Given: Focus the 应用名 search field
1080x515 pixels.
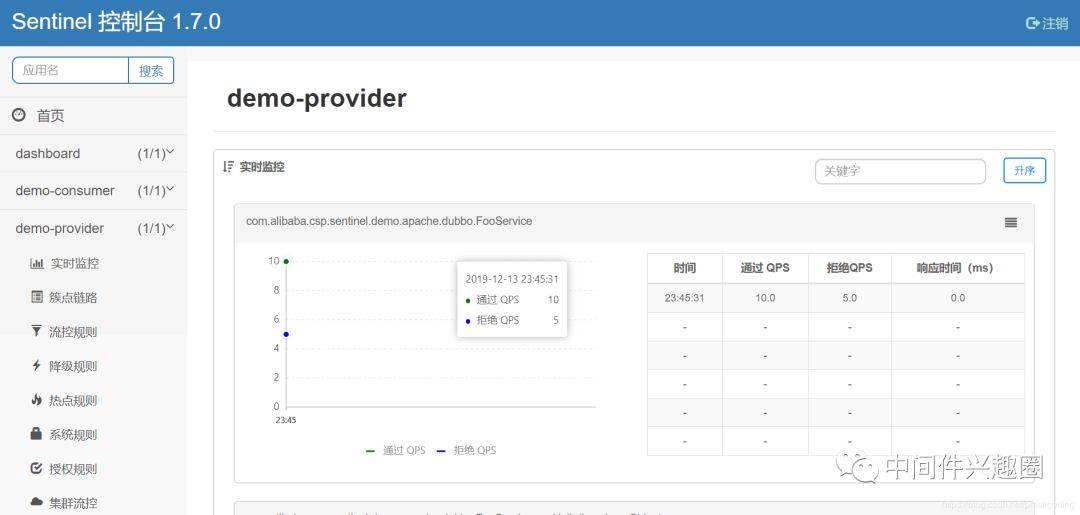Looking at the screenshot, I should click(x=70, y=70).
